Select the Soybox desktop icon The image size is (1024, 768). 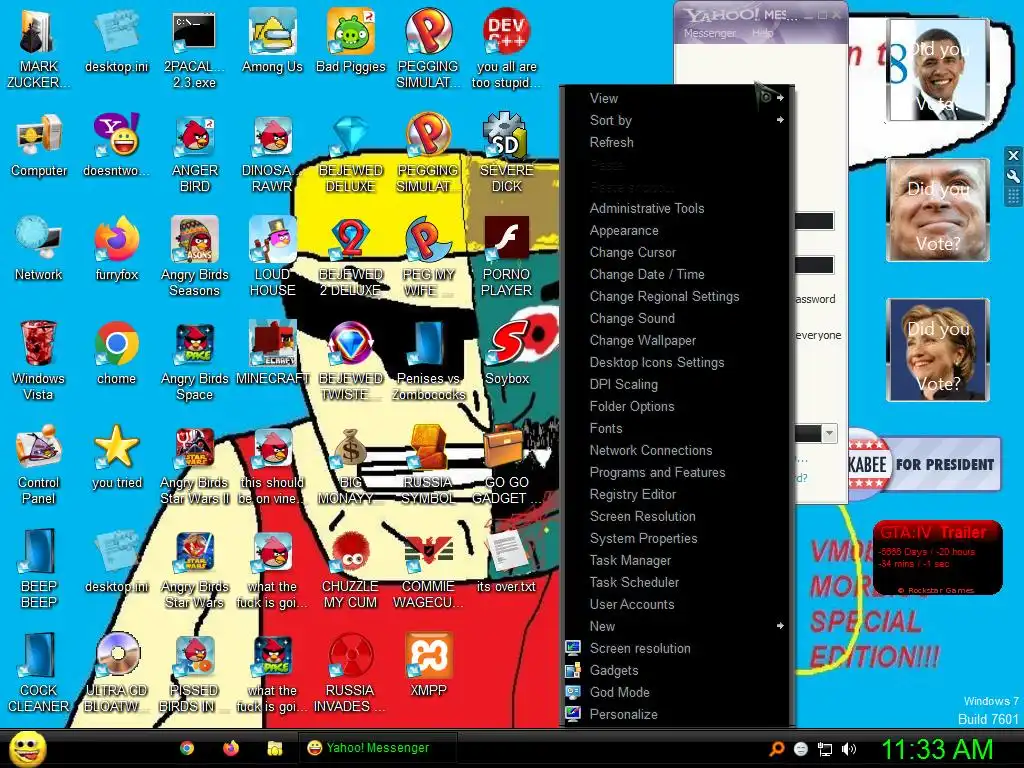(507, 353)
